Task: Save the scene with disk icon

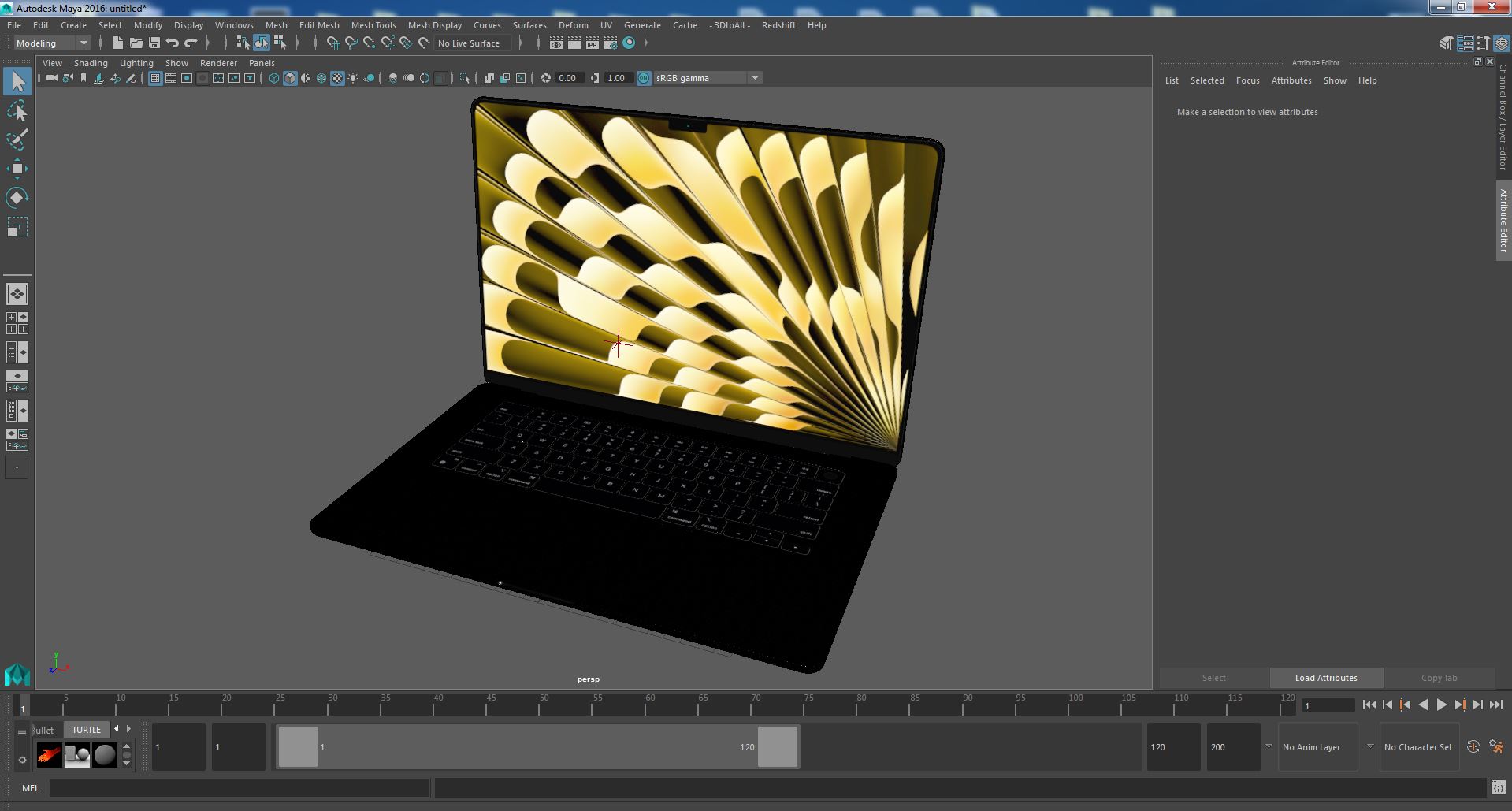Action: pos(154,43)
